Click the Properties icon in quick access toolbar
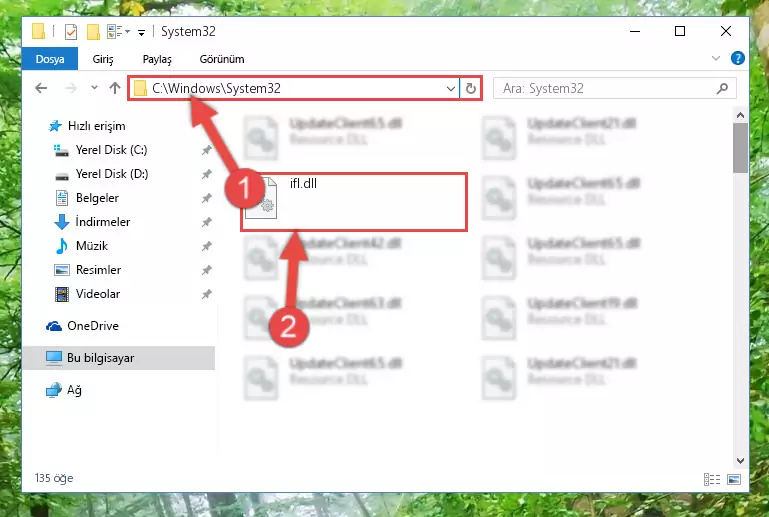Image resolution: width=769 pixels, height=517 pixels. (71, 32)
